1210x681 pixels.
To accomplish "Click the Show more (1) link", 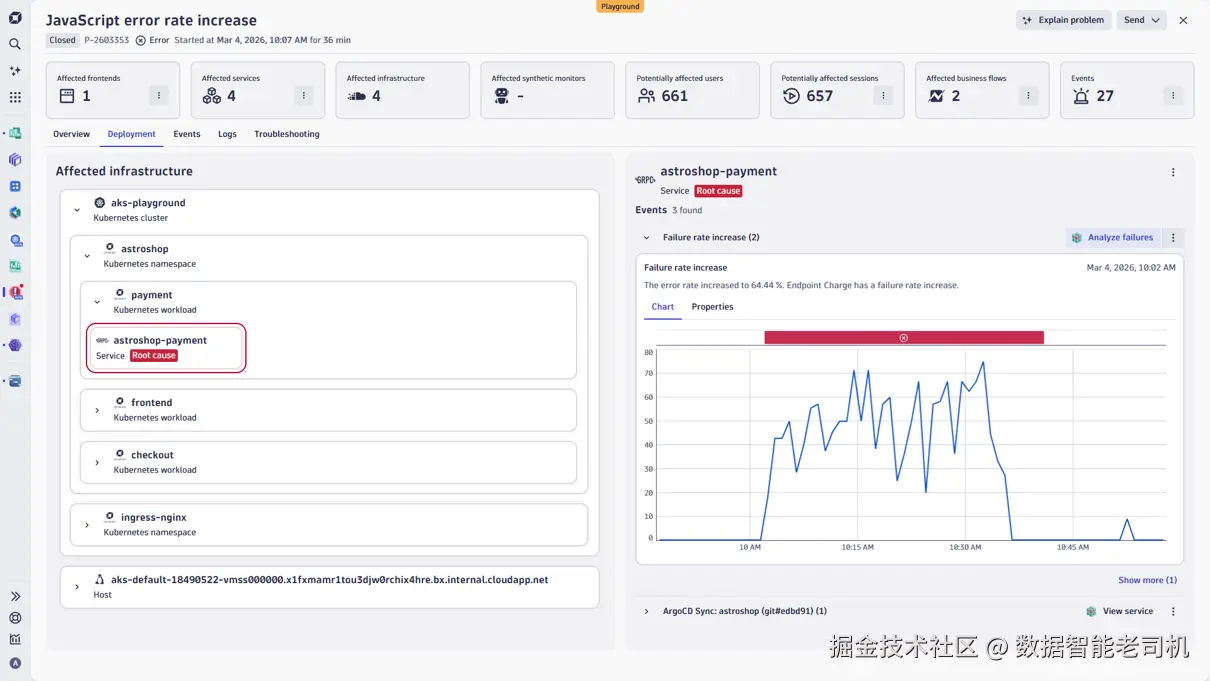I will [x=1147, y=580].
